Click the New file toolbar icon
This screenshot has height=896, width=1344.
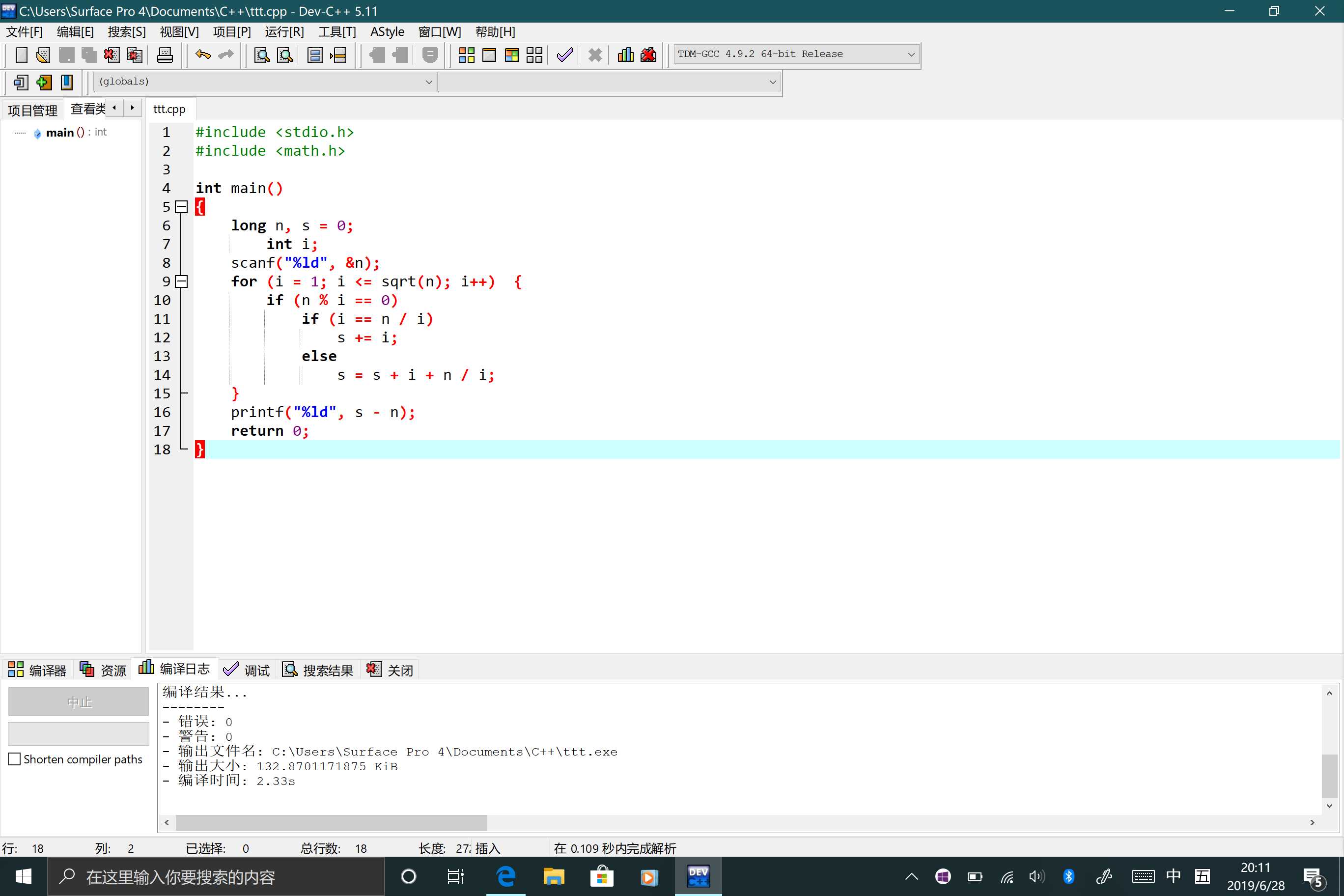click(x=21, y=55)
